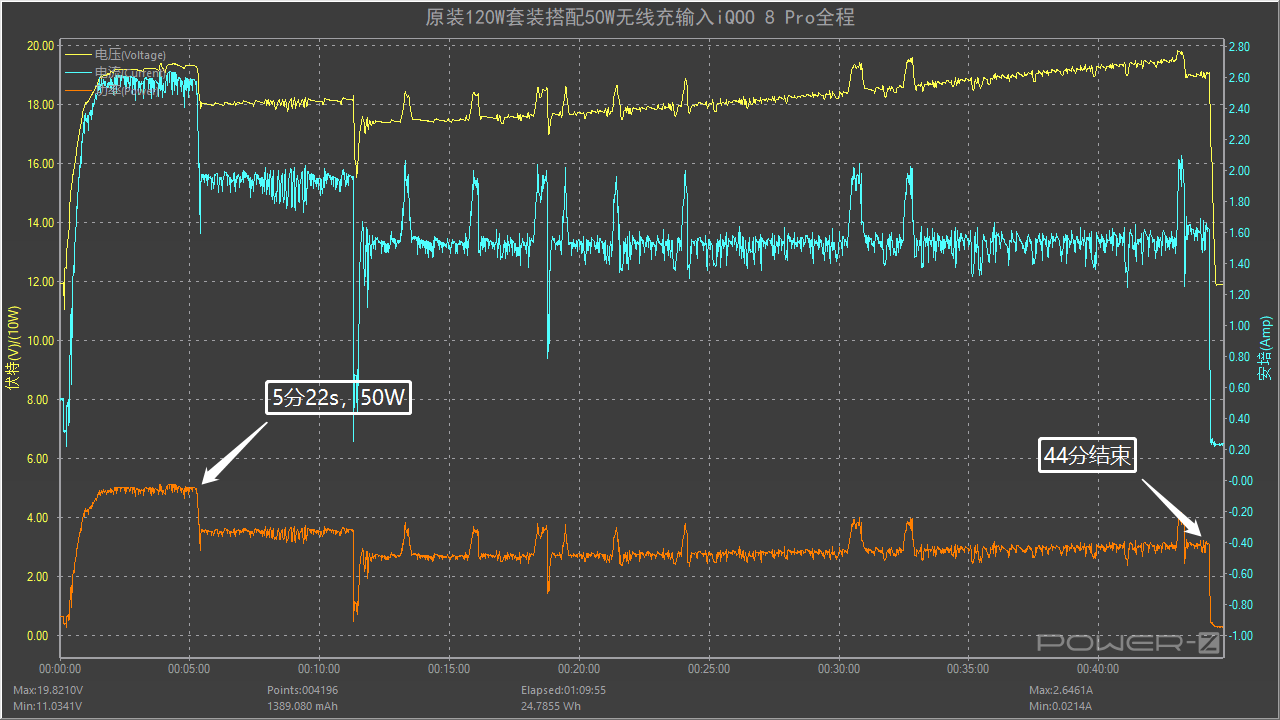Image resolution: width=1280 pixels, height=720 pixels.
Task: Click the 00:40:00 time axis label
Action: pos(1098,669)
